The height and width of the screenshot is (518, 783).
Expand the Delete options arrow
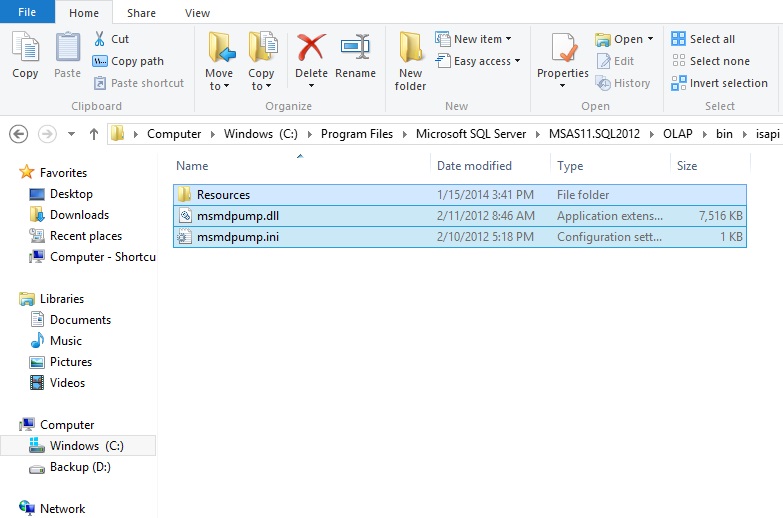pos(311,85)
